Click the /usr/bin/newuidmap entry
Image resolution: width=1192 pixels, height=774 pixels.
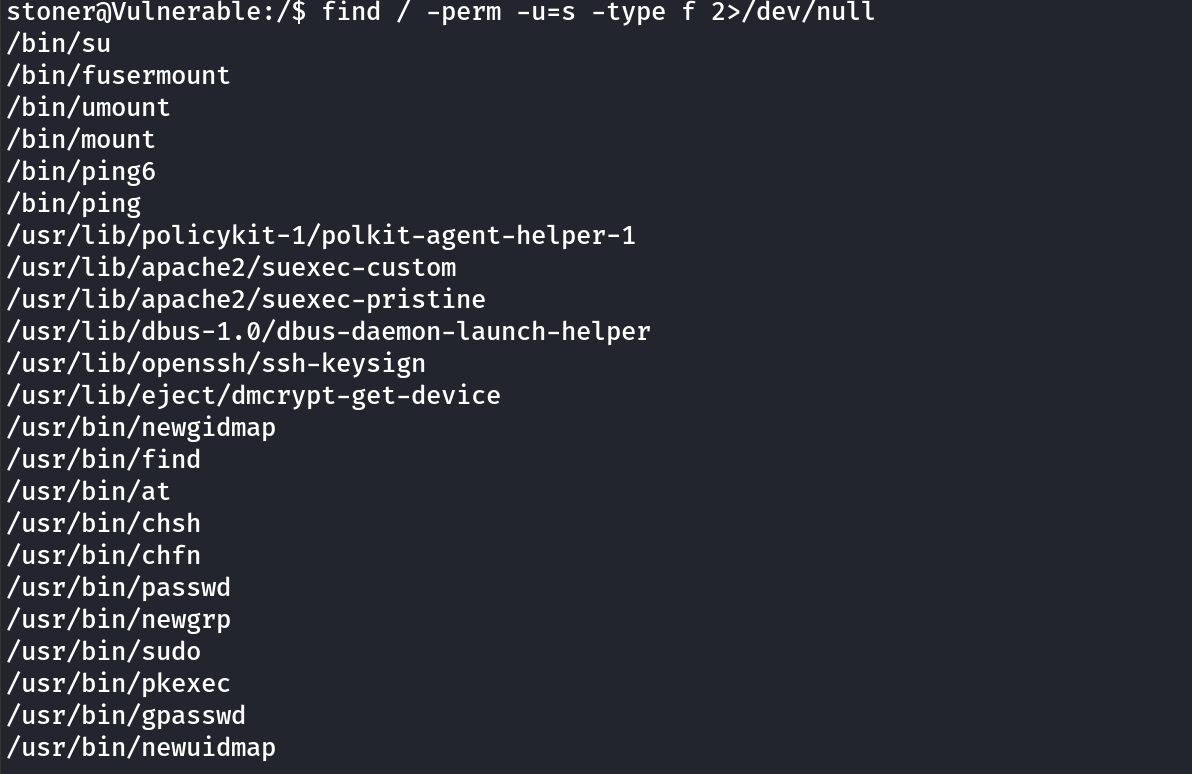tap(141, 748)
